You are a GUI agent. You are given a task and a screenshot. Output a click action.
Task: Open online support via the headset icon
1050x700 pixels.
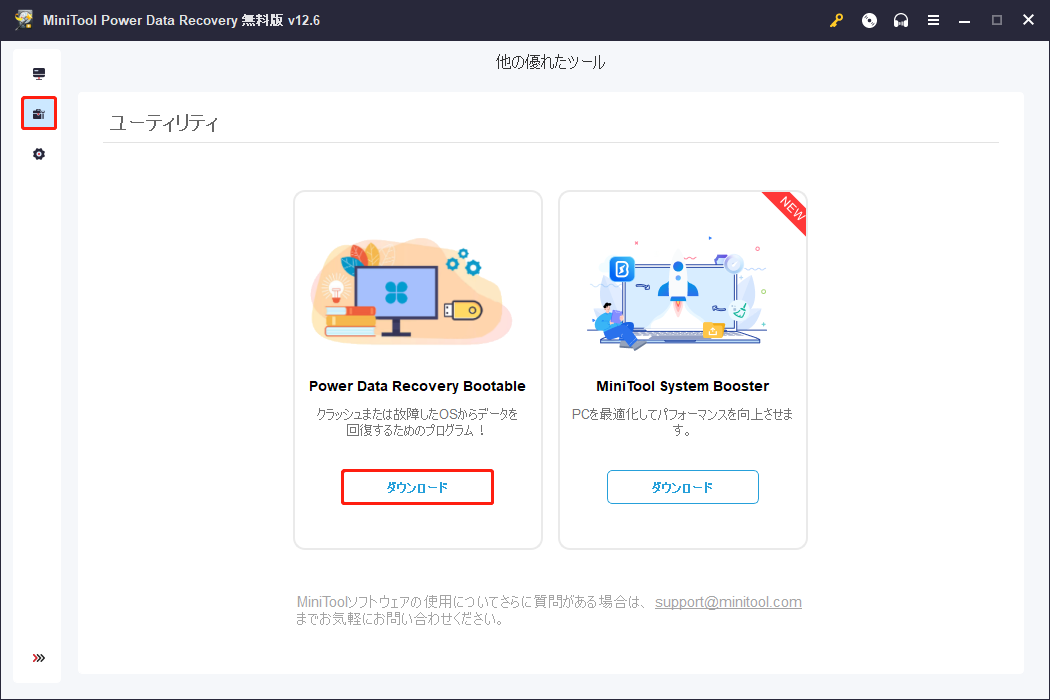(900, 19)
